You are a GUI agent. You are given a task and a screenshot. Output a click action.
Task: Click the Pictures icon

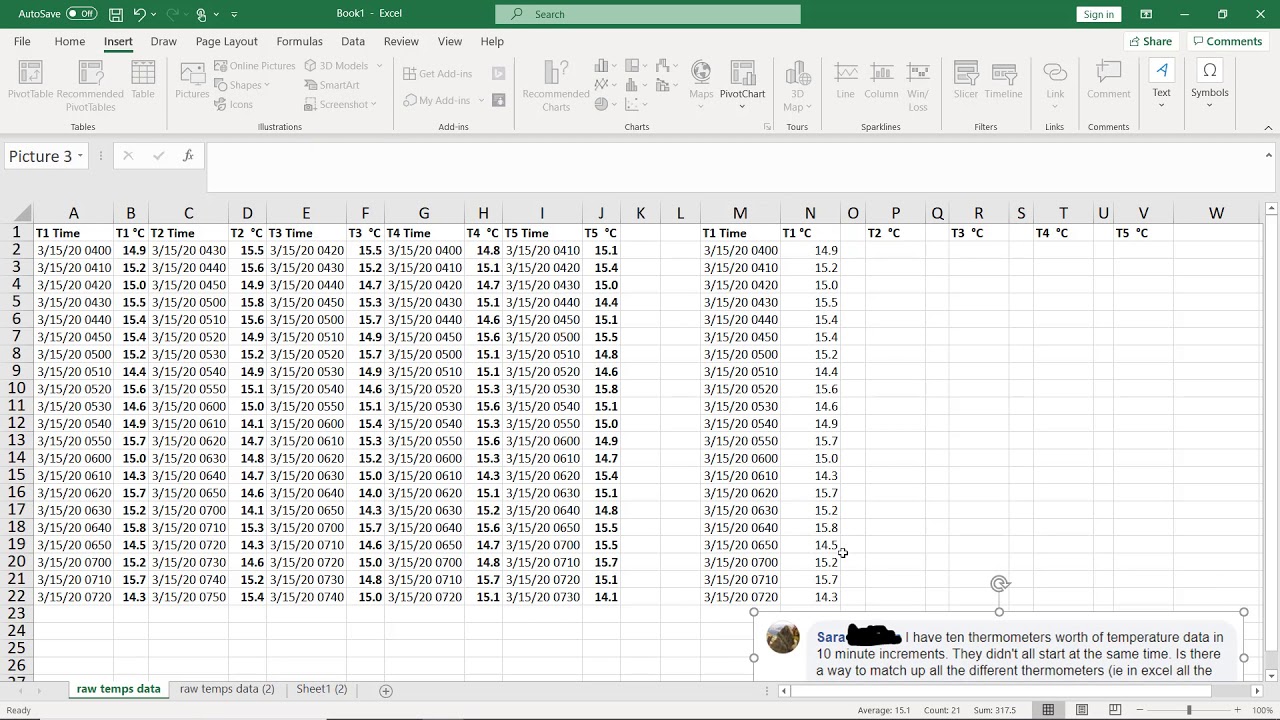coord(192,80)
